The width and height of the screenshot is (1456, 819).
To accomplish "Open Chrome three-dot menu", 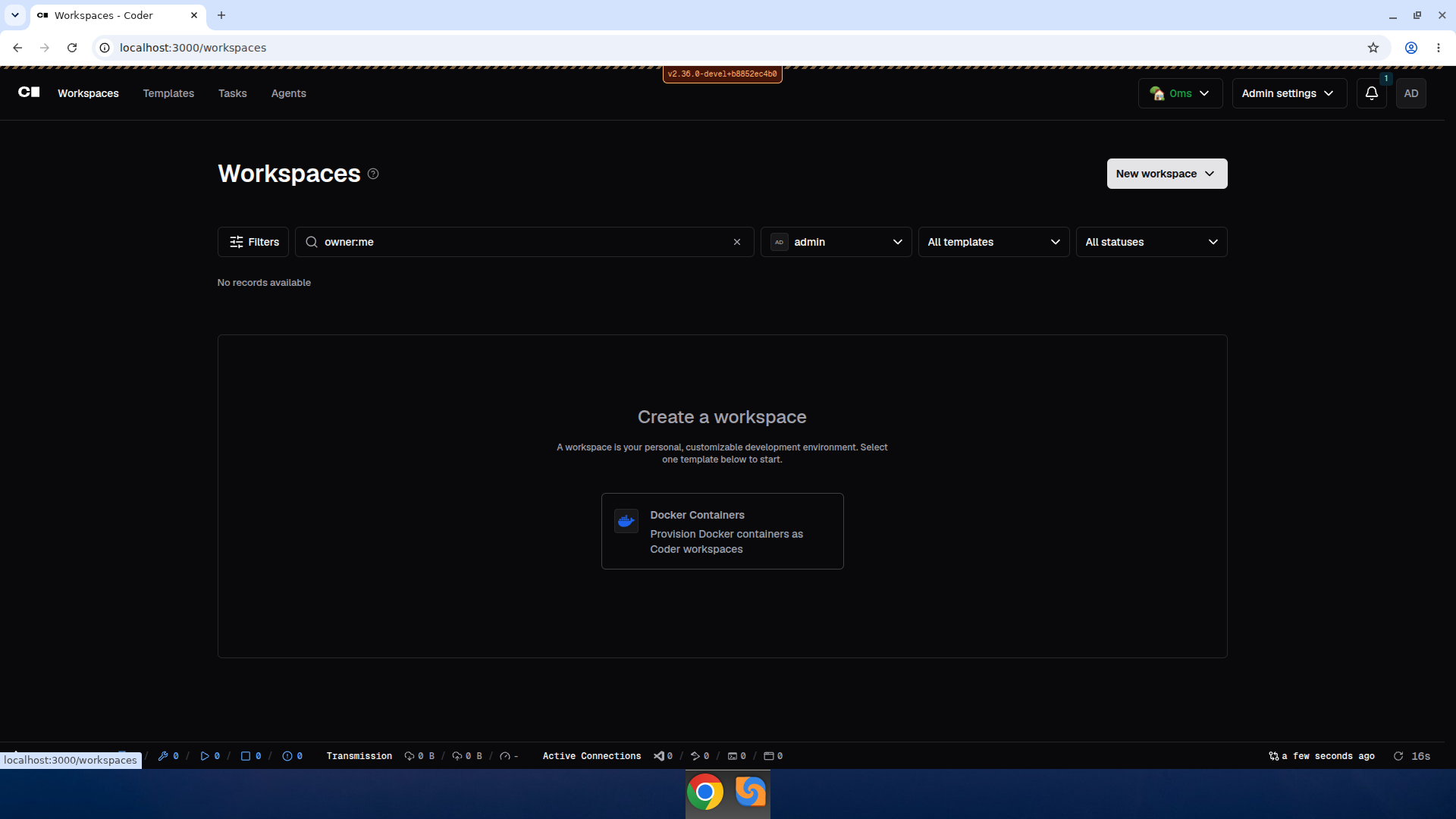I will (x=1439, y=48).
